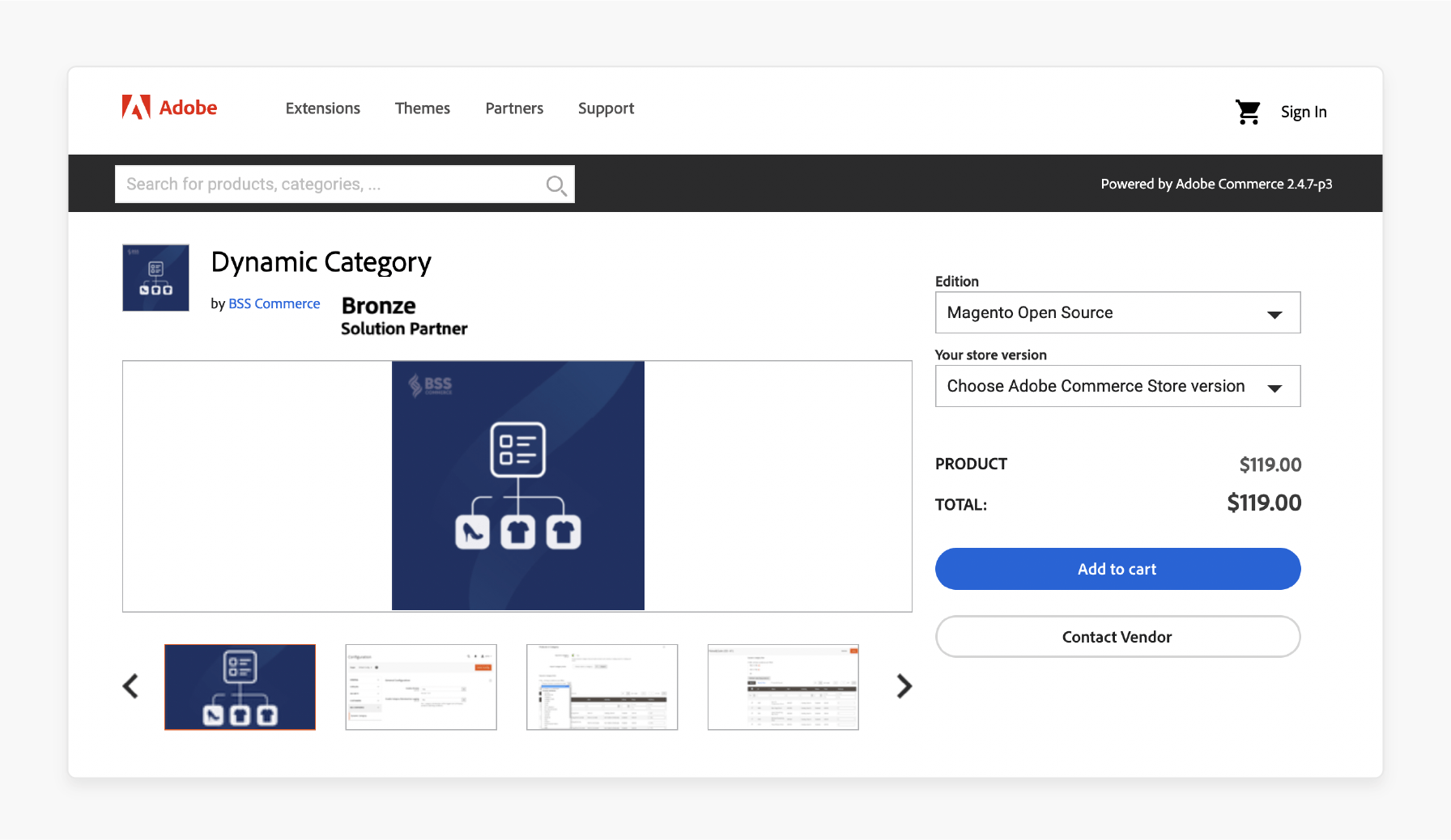Click the Dynamic Category product icon

pos(155,277)
